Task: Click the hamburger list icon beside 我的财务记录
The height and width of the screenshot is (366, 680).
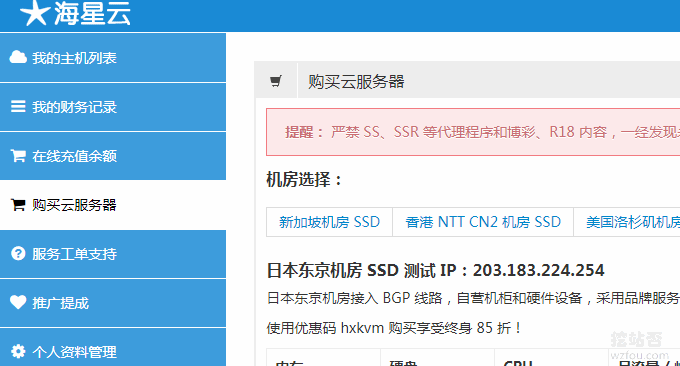Action: pyautogui.click(x=18, y=106)
